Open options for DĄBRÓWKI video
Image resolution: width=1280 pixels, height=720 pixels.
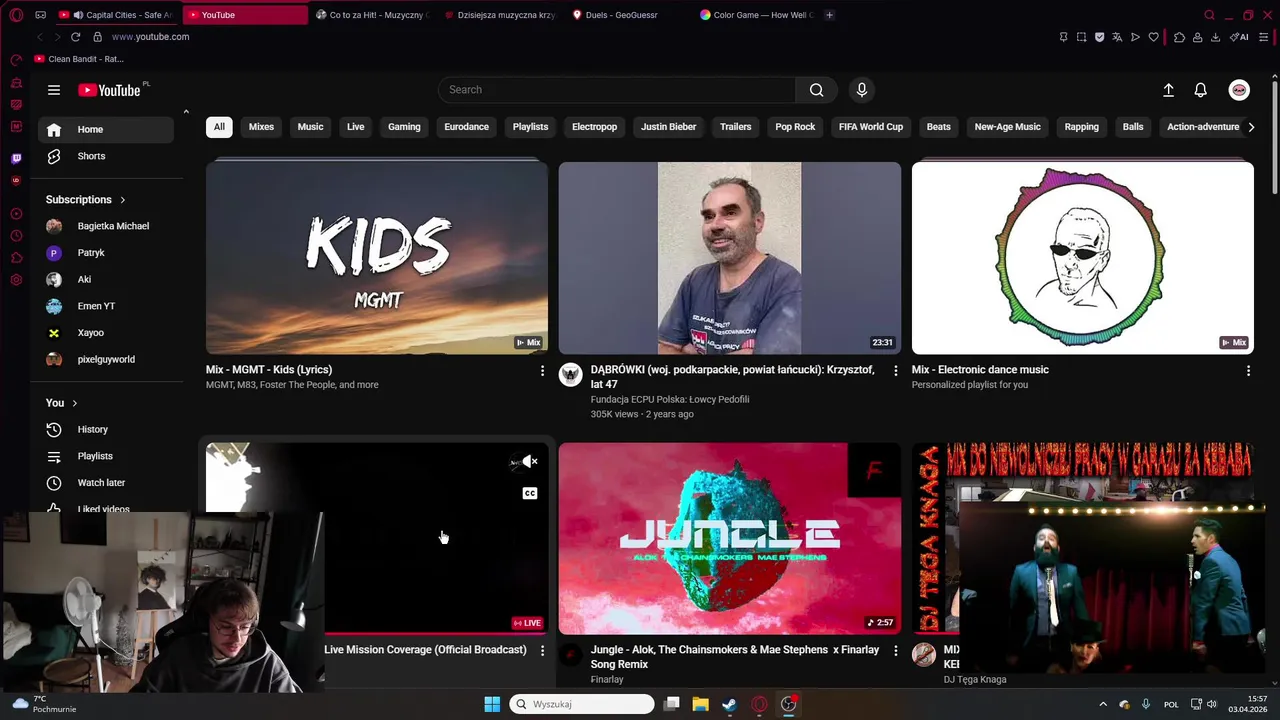[895, 371]
